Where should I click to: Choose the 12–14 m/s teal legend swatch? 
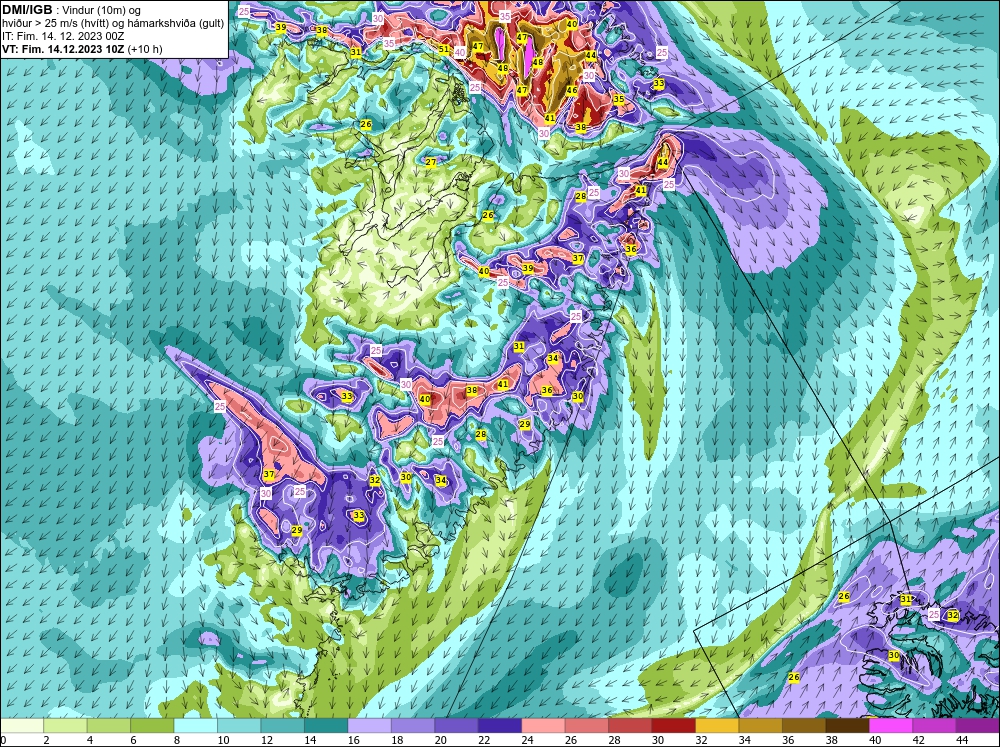[282, 726]
